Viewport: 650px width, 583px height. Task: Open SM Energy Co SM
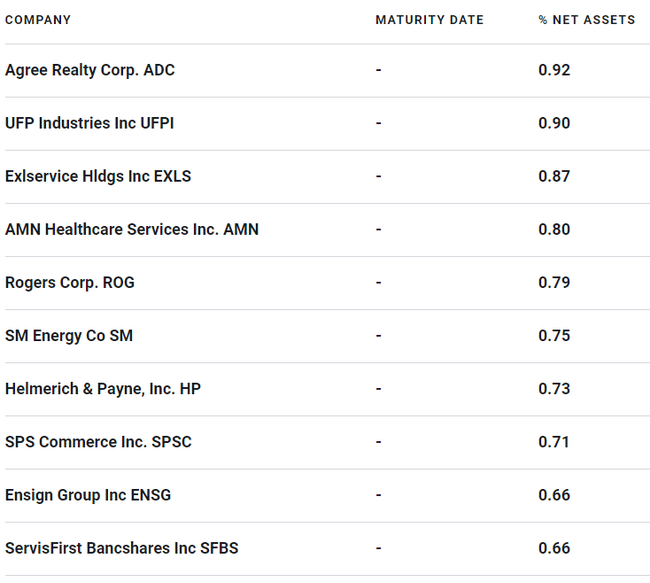pos(69,335)
